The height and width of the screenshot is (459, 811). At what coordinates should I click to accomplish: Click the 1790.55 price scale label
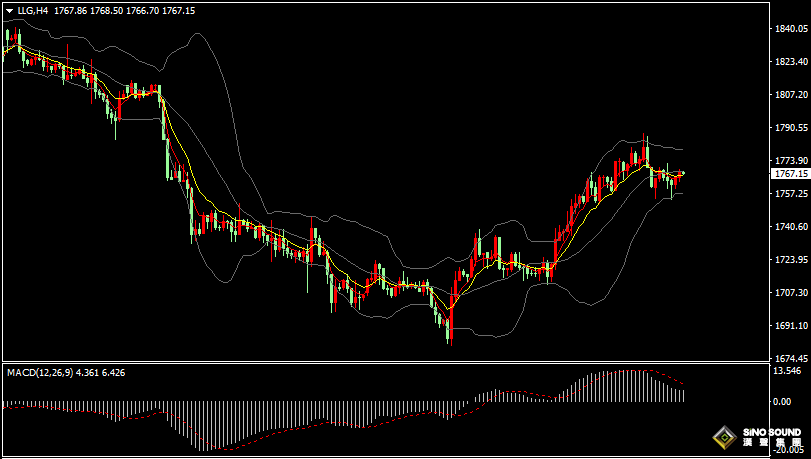click(790, 128)
